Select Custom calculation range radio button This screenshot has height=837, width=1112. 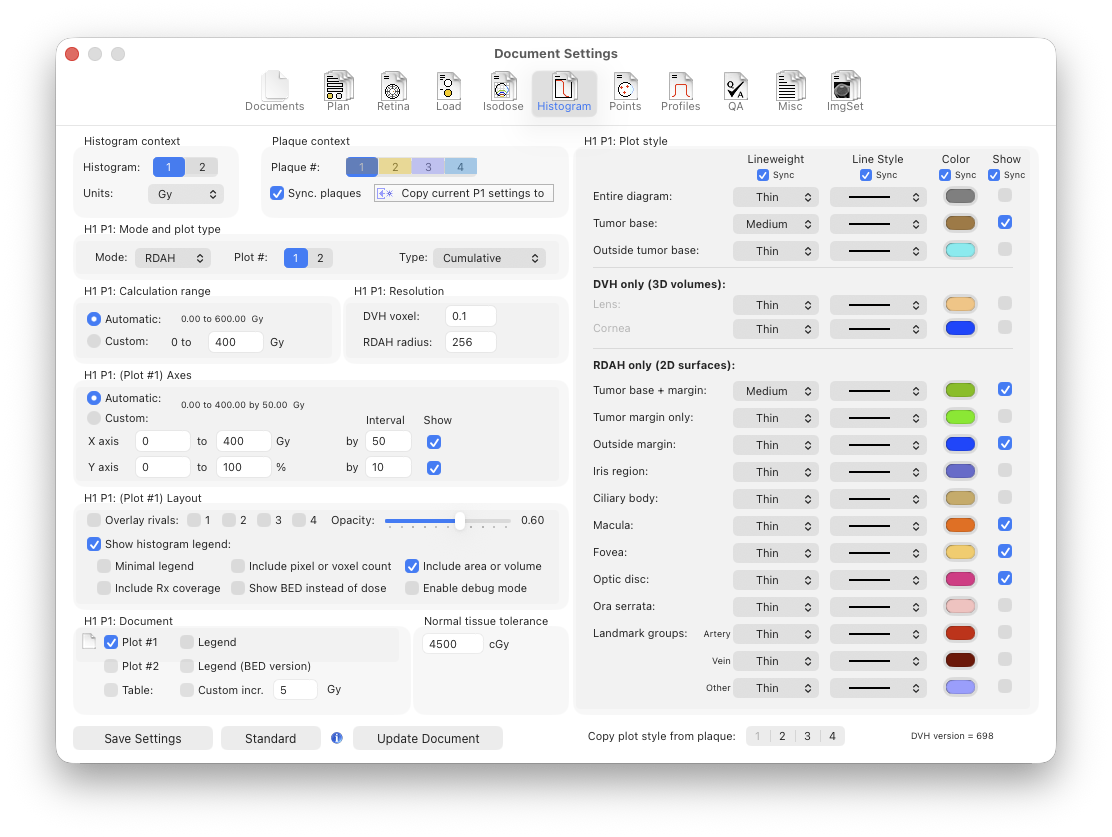click(x=94, y=342)
